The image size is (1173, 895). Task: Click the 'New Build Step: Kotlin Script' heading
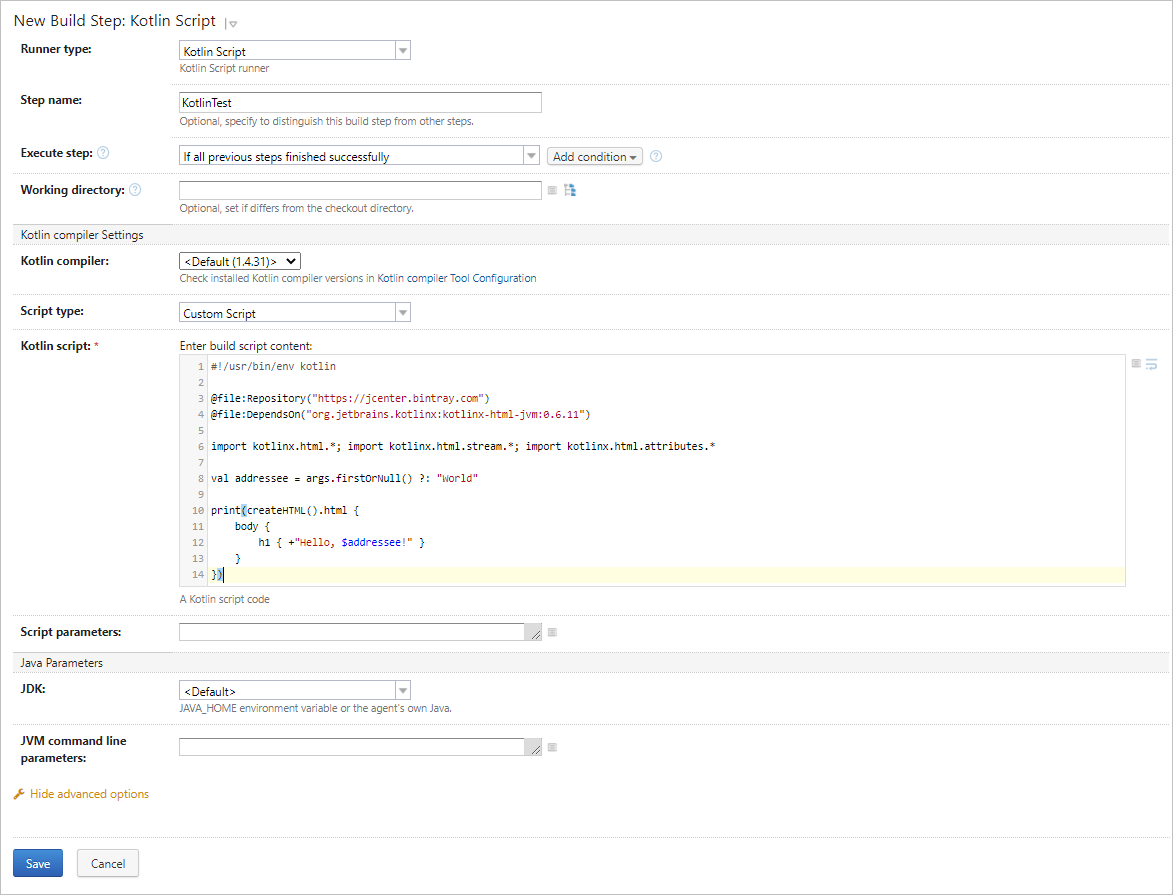click(x=114, y=21)
